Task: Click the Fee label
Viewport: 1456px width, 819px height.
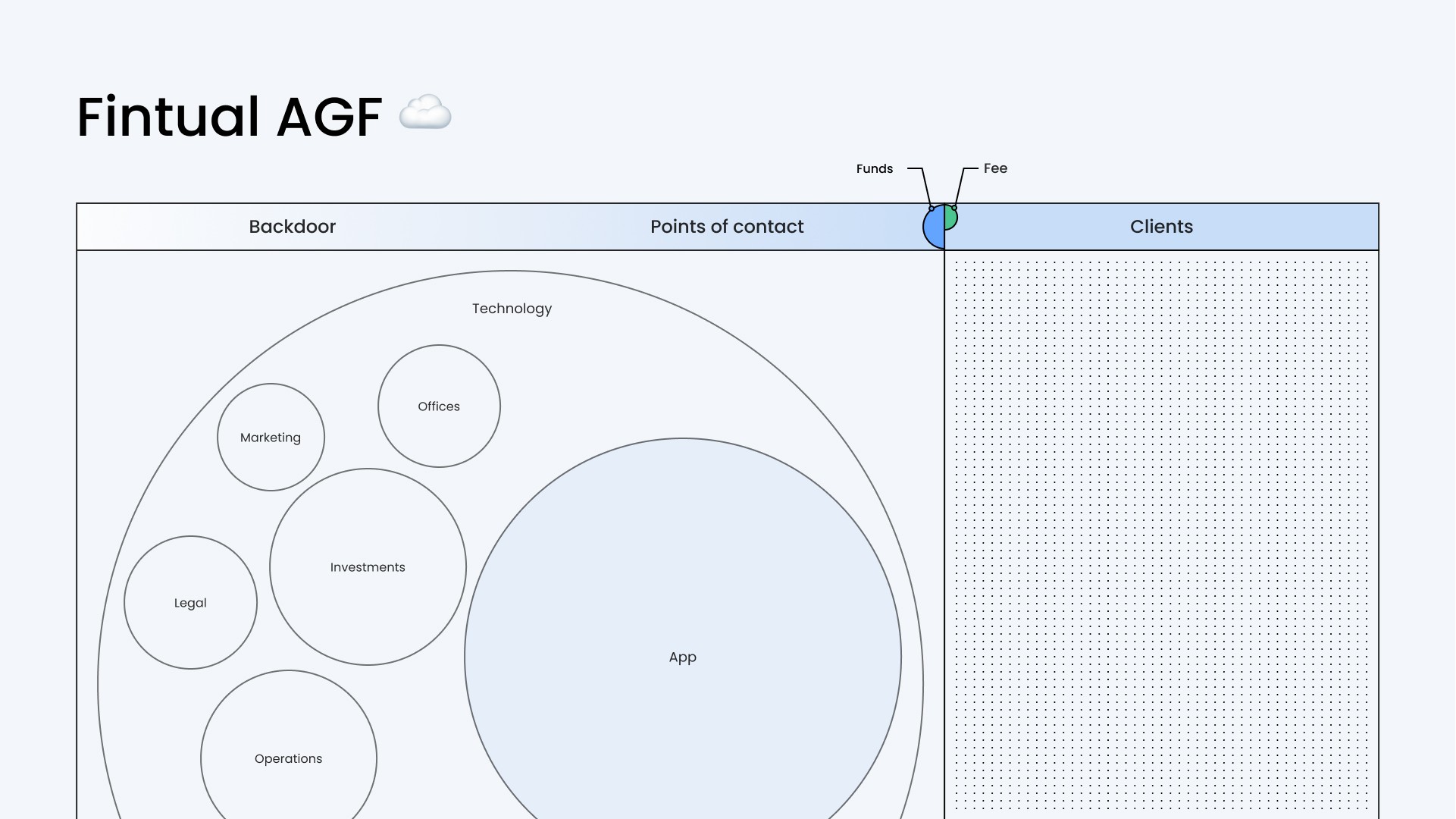Action: 995,168
